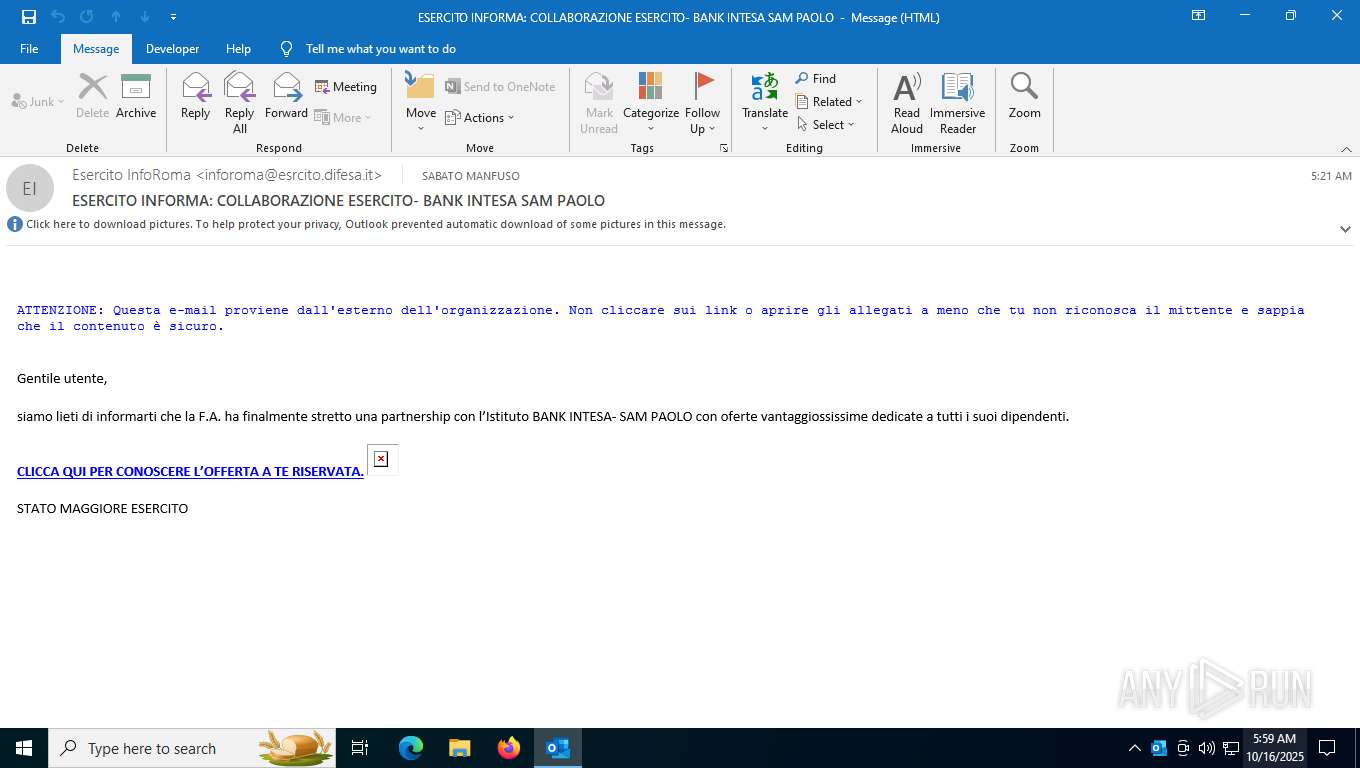
Task: Click the Windows Start button
Action: pyautogui.click(x=24, y=748)
